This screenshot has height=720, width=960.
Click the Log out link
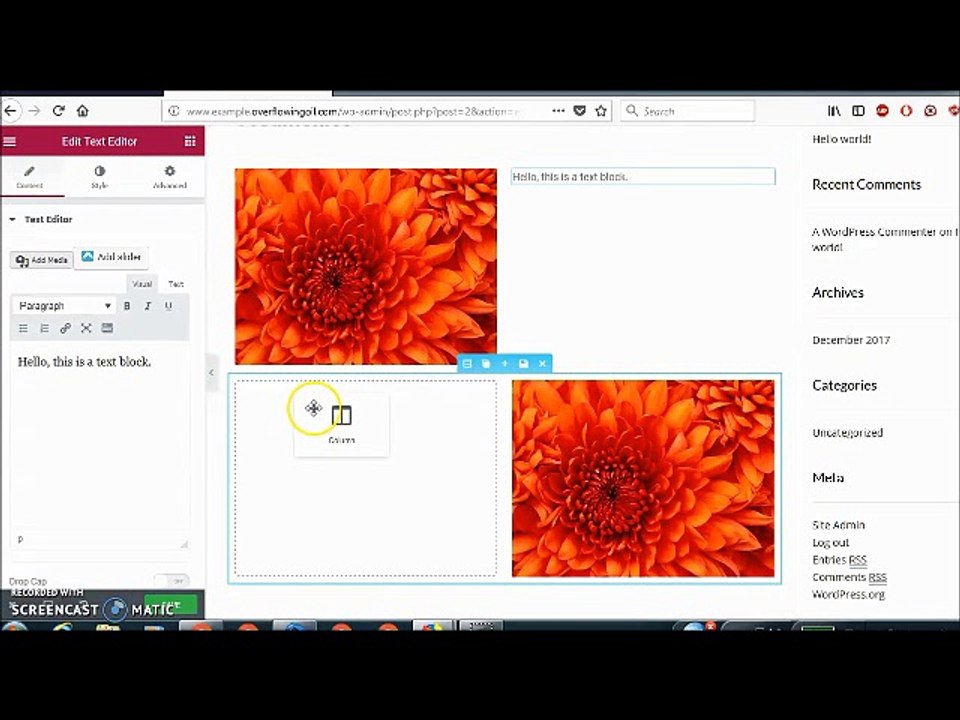pyautogui.click(x=830, y=542)
